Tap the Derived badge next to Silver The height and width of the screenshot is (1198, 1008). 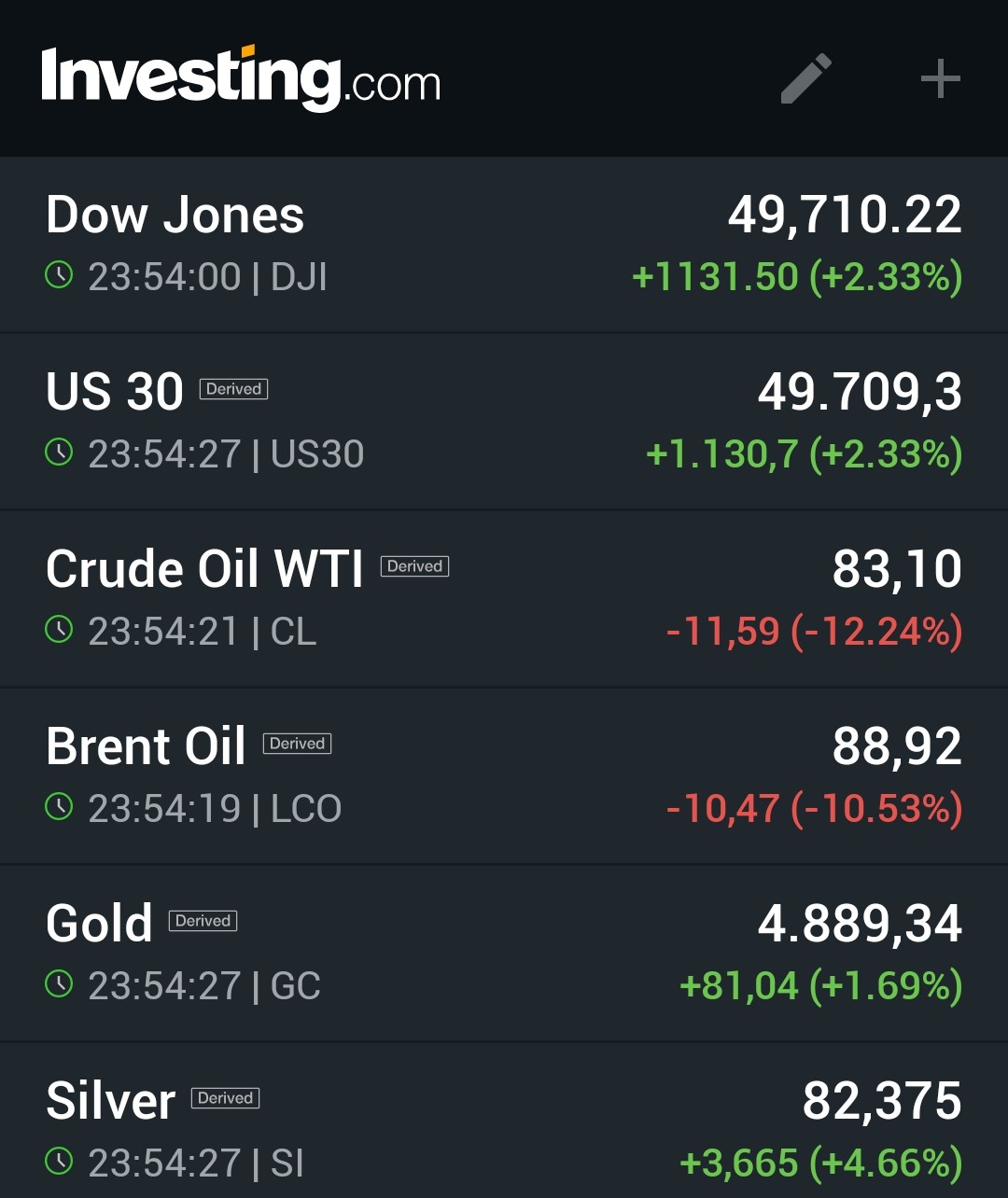coord(225,1098)
